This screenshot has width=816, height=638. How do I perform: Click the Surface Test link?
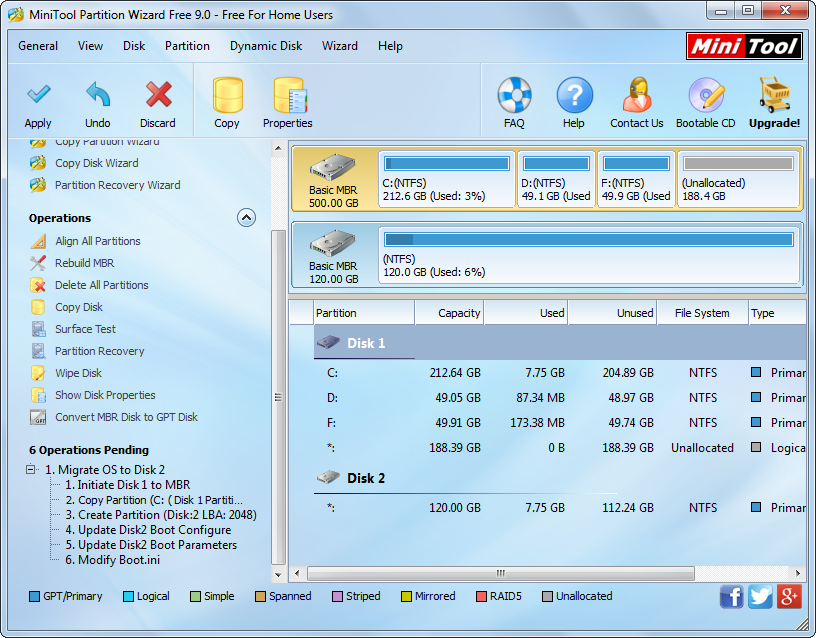click(85, 329)
